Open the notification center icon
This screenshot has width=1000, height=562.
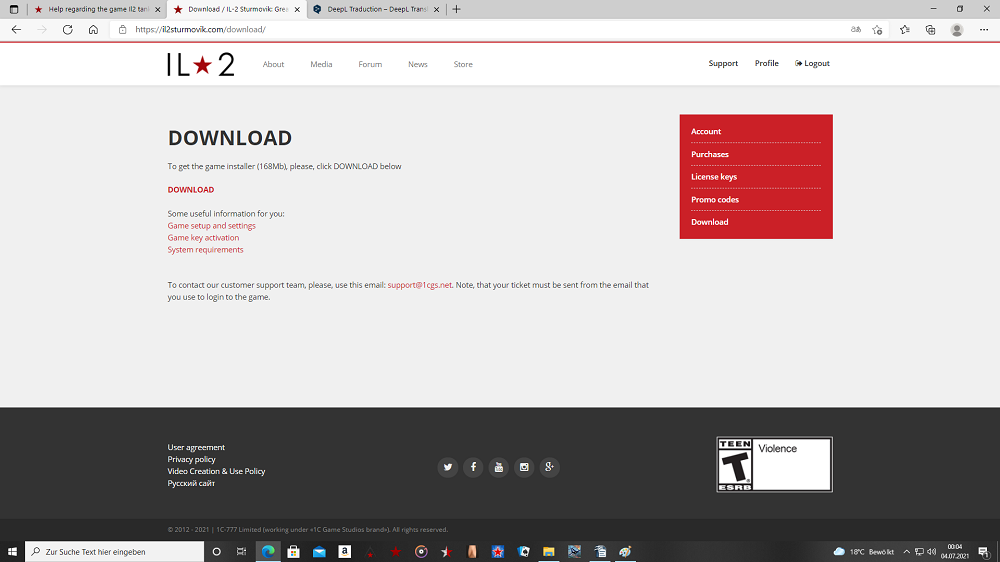pyautogui.click(x=984, y=551)
